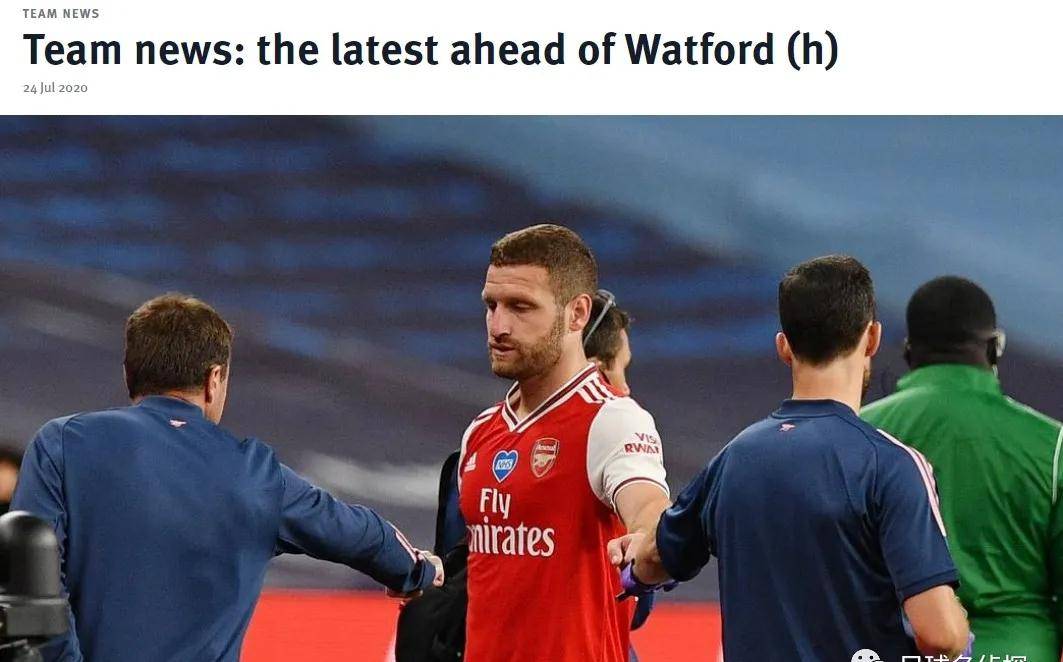
Task: Click the Watford team news headline
Action: pos(430,50)
